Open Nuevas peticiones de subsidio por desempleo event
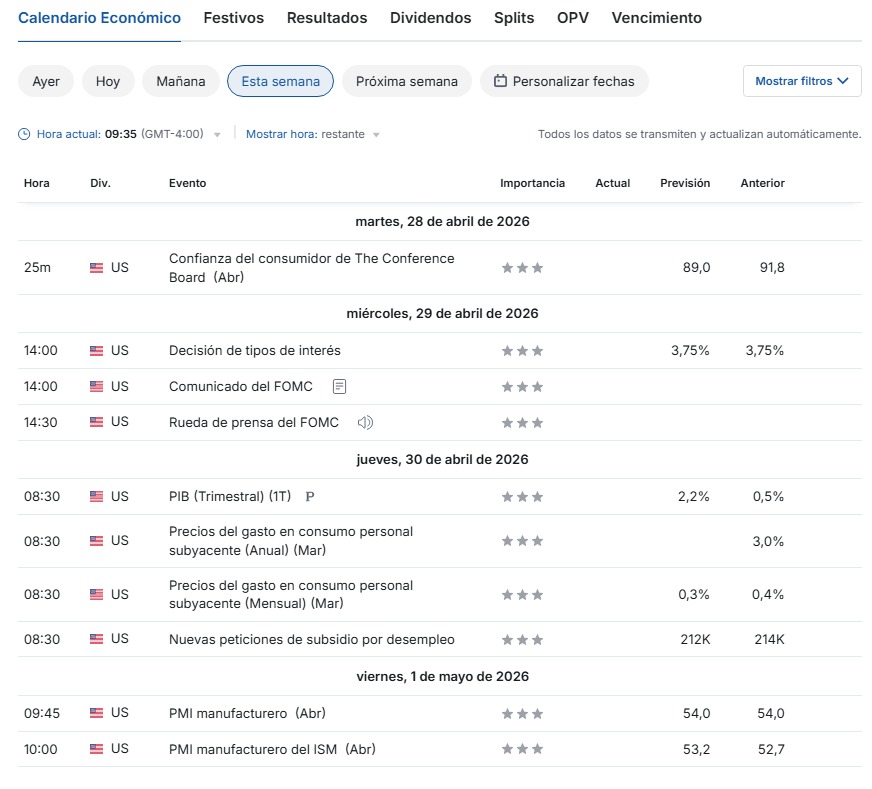Screen dimensions: 872x789 click(311, 639)
